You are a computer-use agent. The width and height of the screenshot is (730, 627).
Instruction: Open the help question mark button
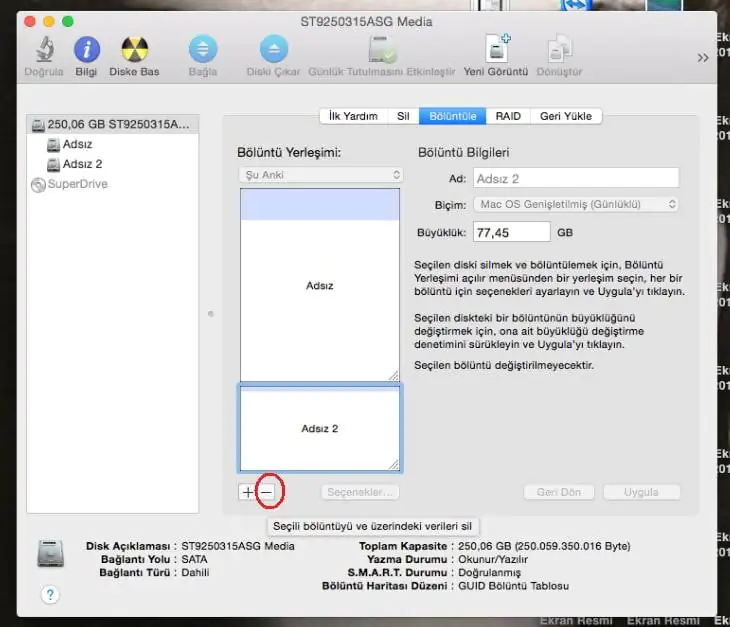[x=50, y=594]
